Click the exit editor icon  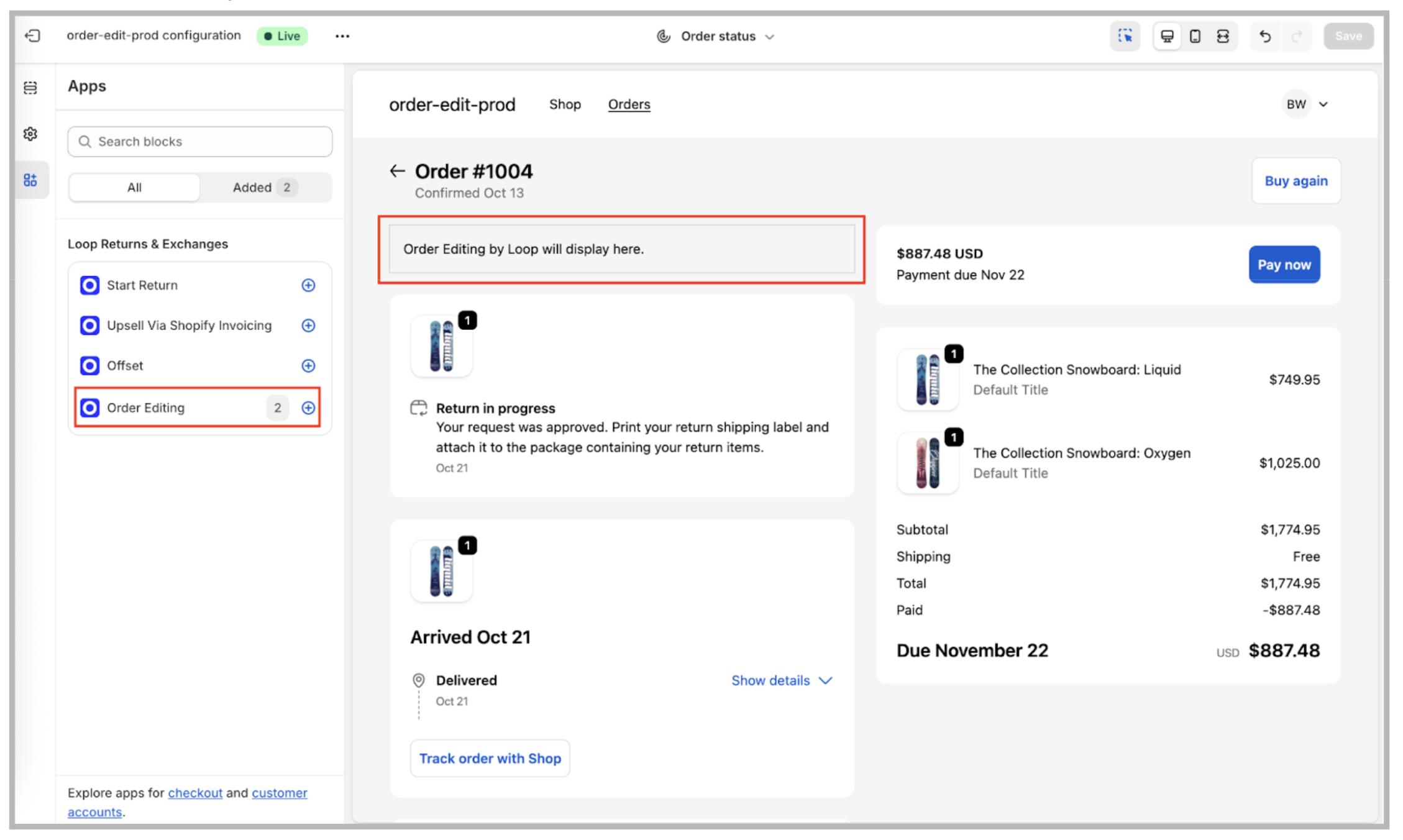pos(32,36)
